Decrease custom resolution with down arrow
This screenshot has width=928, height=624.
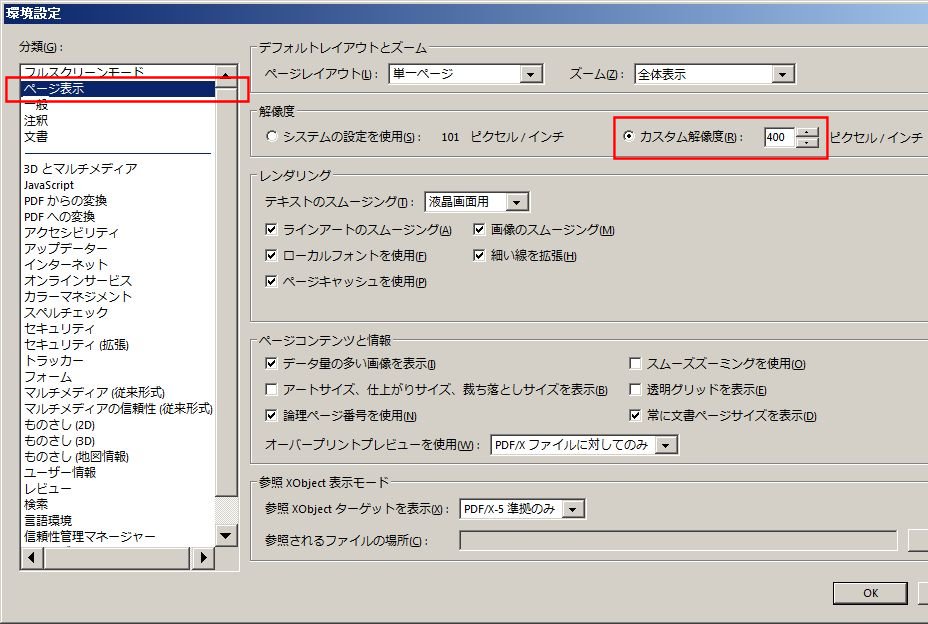coord(807,142)
